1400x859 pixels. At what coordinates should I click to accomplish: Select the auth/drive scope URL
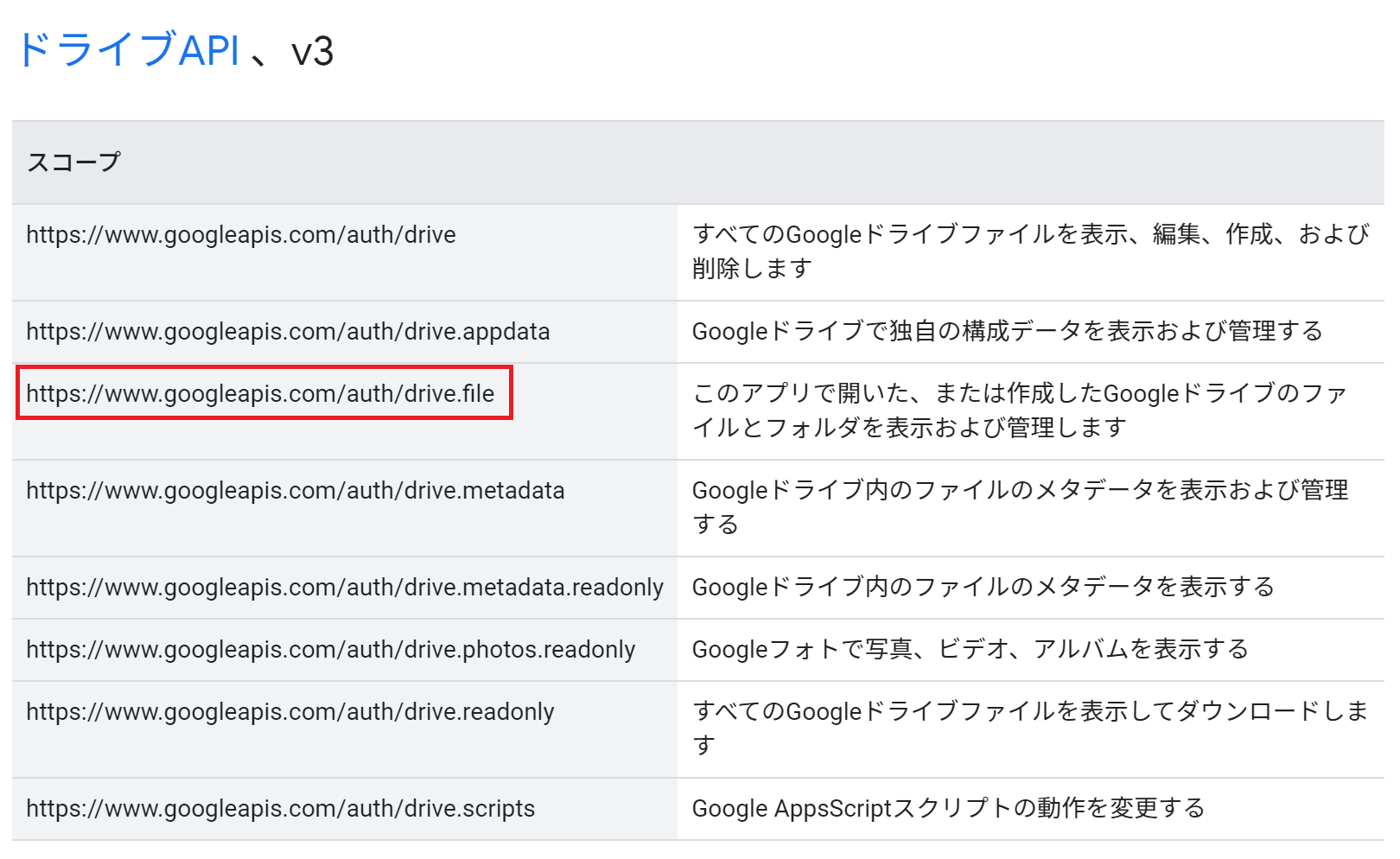point(241,235)
